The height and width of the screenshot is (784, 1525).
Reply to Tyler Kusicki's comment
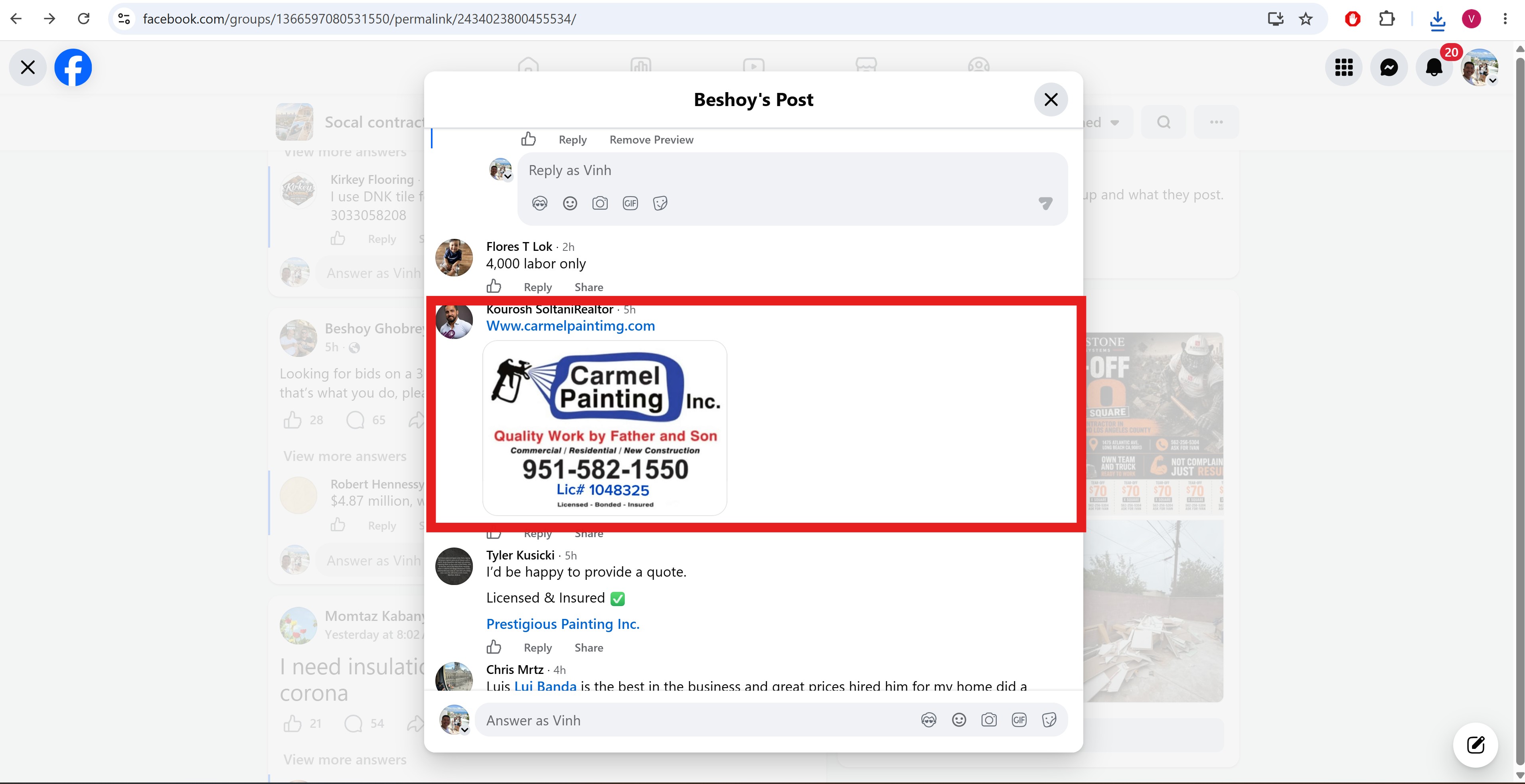(x=537, y=648)
